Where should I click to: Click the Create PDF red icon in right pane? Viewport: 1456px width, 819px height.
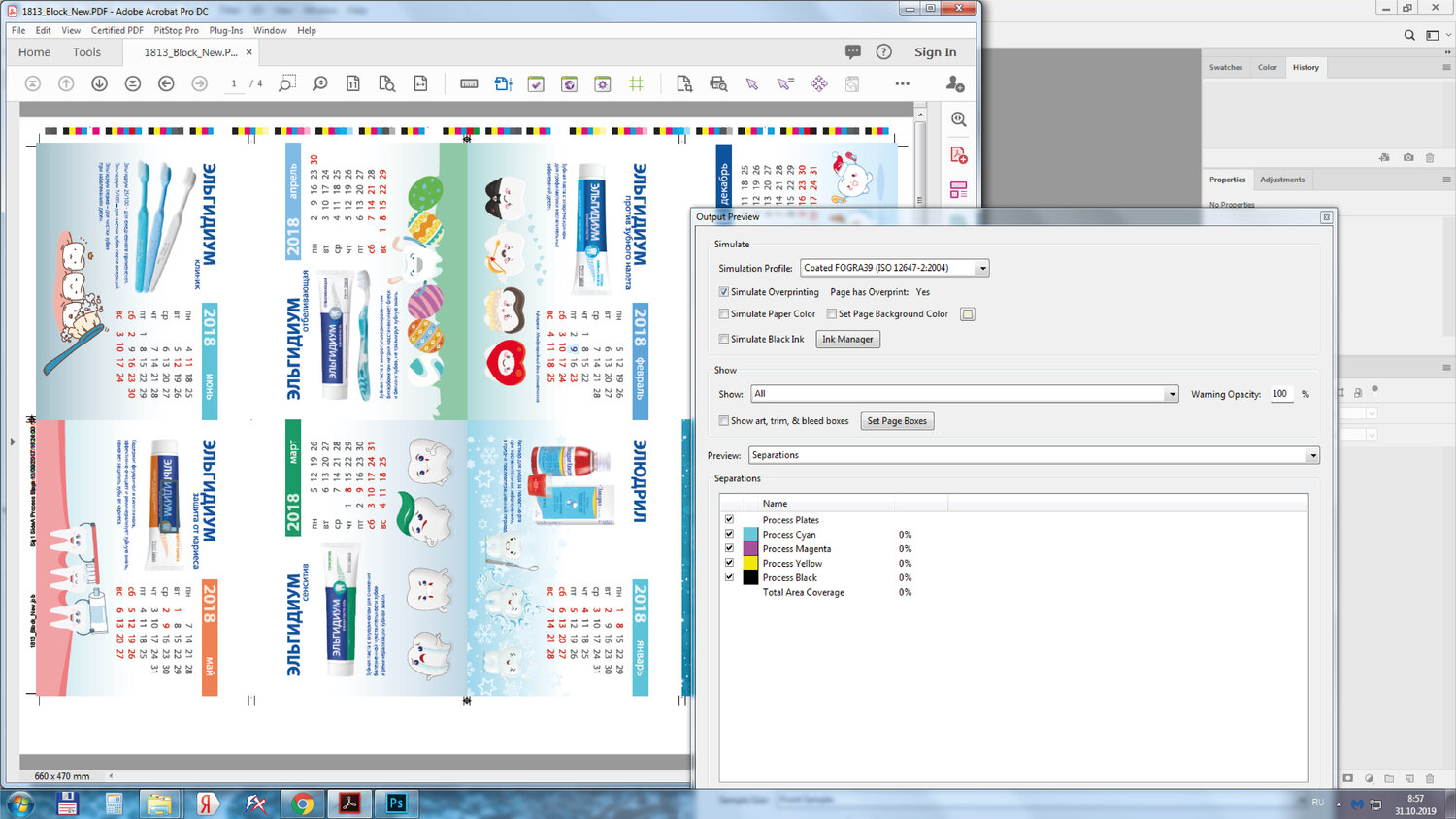click(x=959, y=154)
